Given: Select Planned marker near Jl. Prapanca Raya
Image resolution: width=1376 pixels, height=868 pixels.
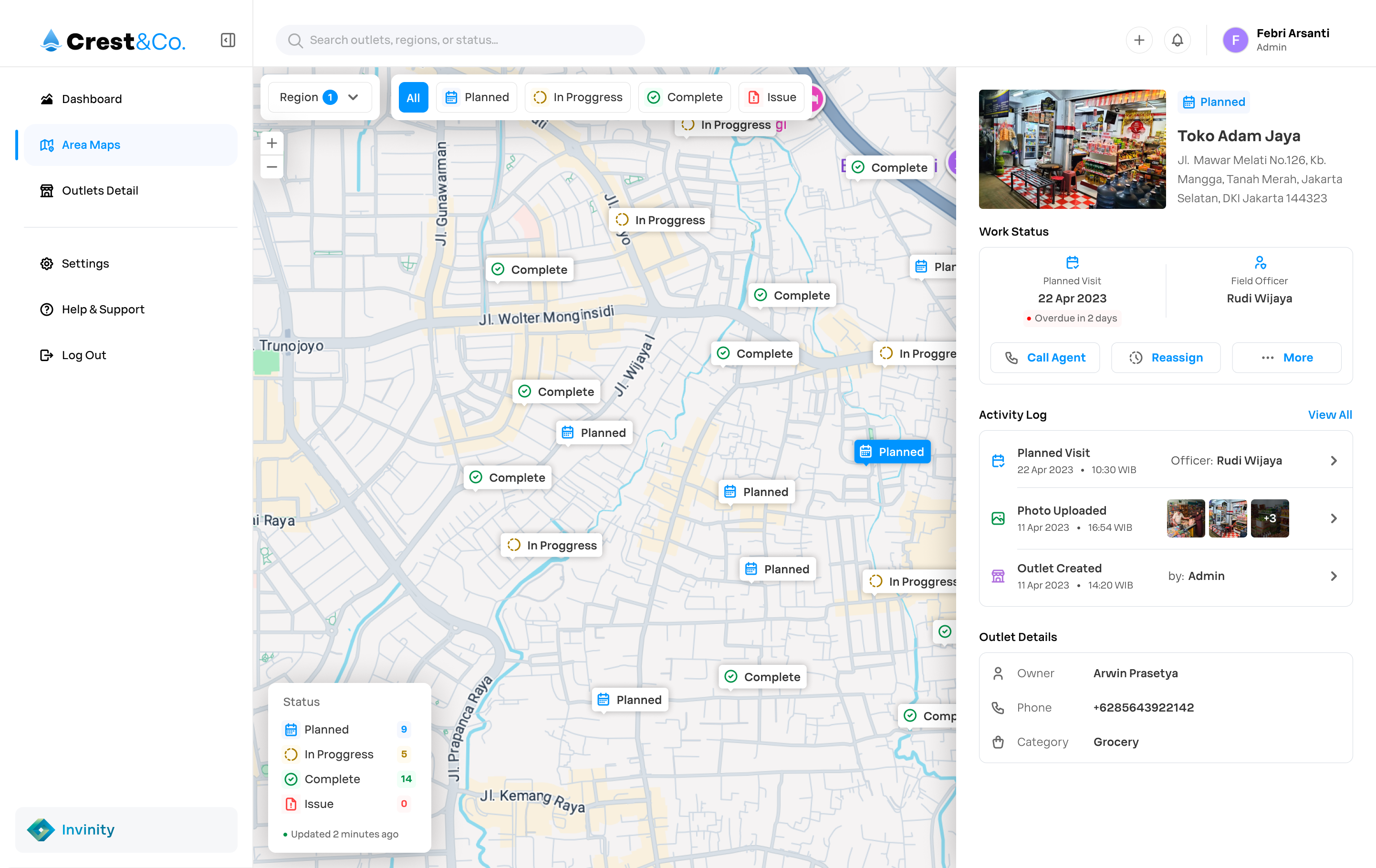Looking at the screenshot, I should pyautogui.click(x=630, y=700).
